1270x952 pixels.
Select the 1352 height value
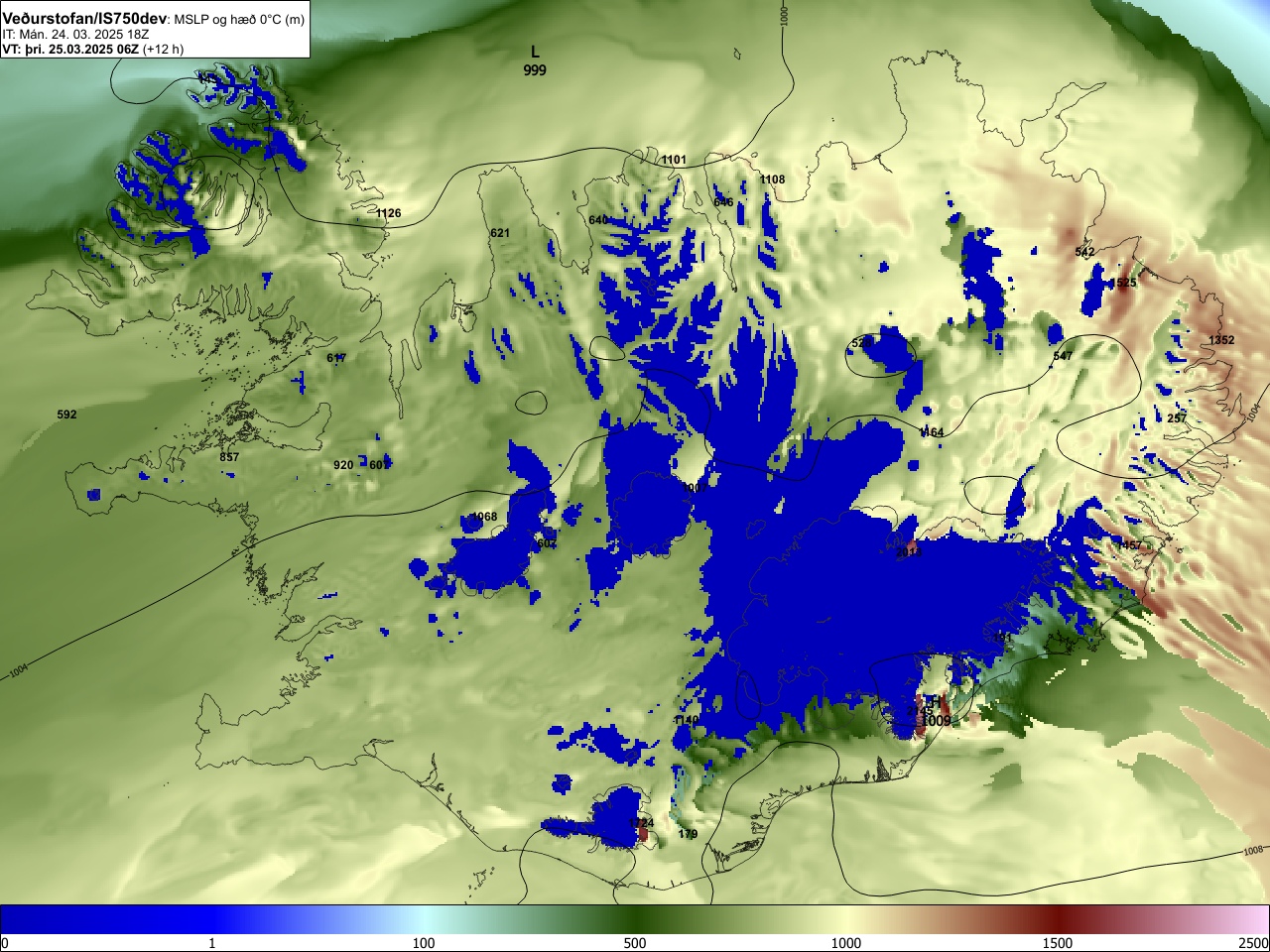[x=1221, y=340]
